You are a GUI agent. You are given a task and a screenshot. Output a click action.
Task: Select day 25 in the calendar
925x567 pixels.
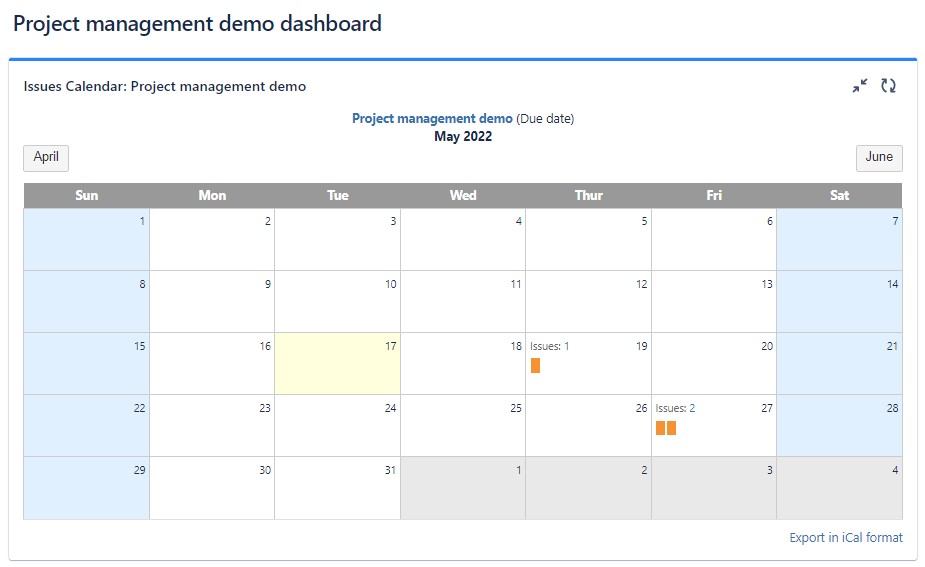pos(463,425)
